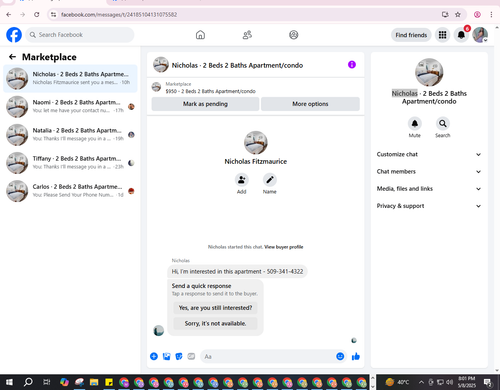Reload the browser page

coord(37,14)
